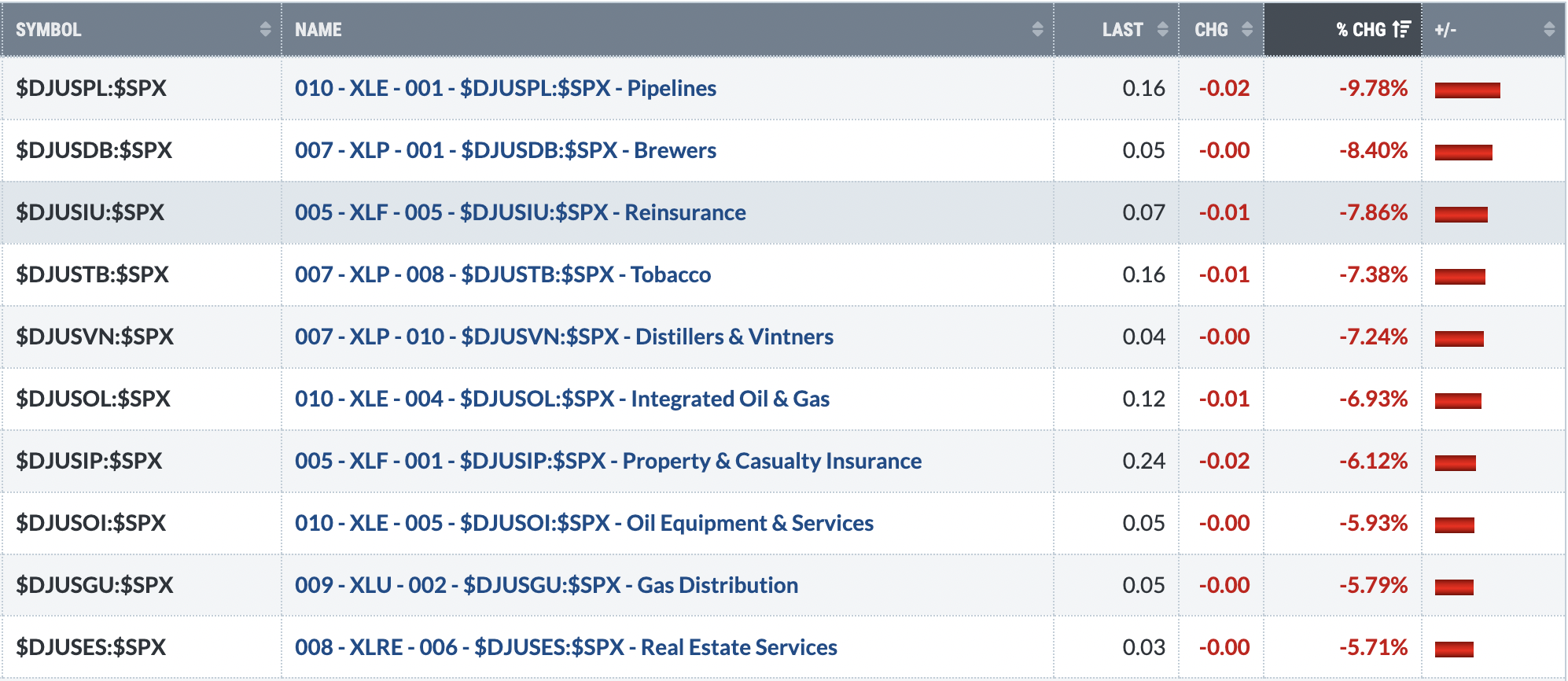Click the red bar for Pipelines row

click(x=1467, y=90)
